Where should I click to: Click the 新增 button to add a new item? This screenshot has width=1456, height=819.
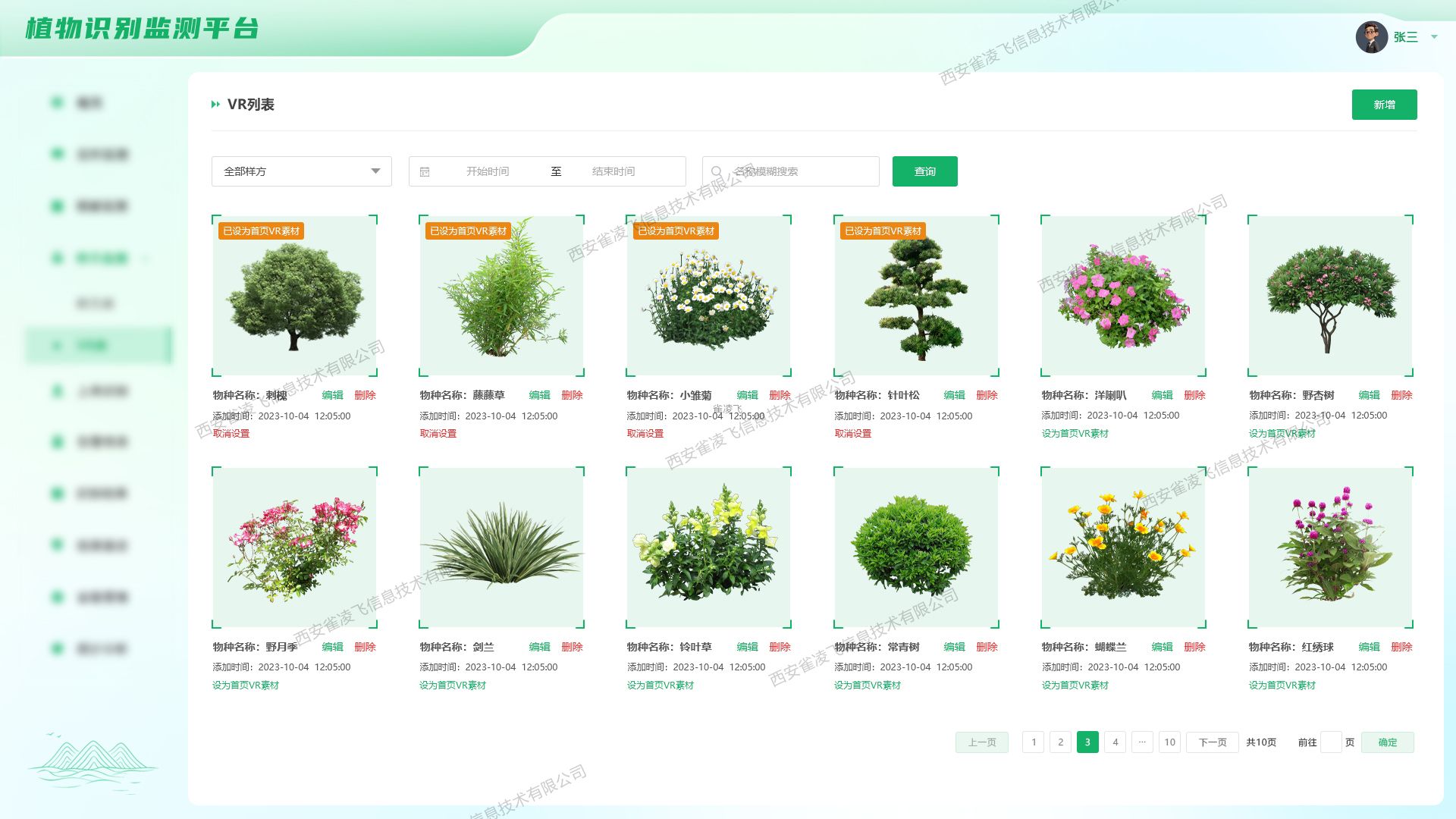tap(1384, 105)
